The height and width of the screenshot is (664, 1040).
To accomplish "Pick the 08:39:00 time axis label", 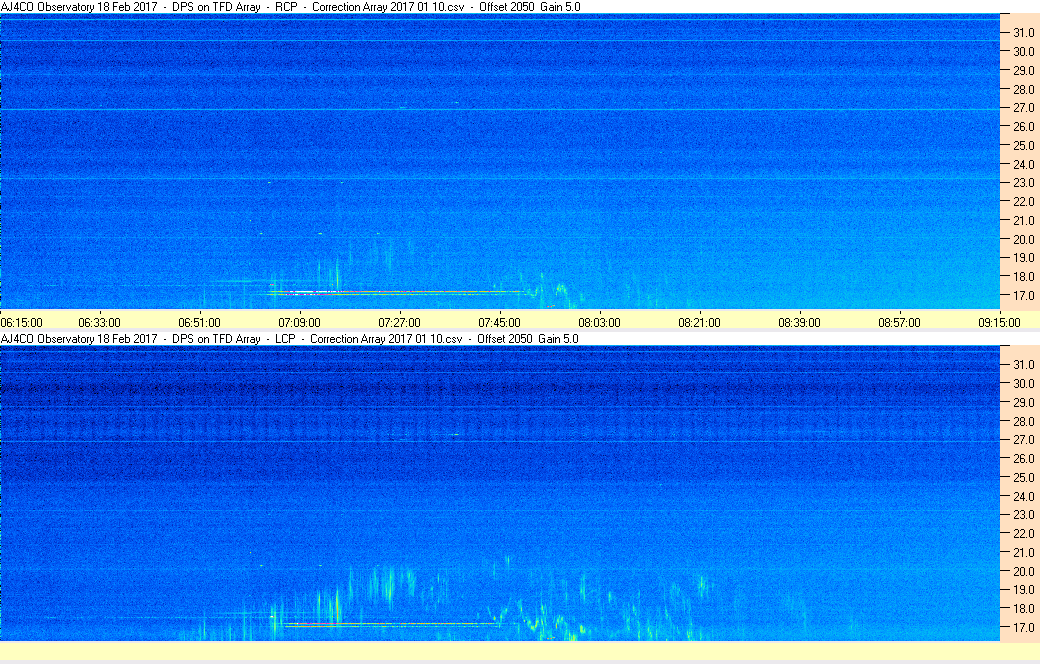I will pyautogui.click(x=799, y=322).
